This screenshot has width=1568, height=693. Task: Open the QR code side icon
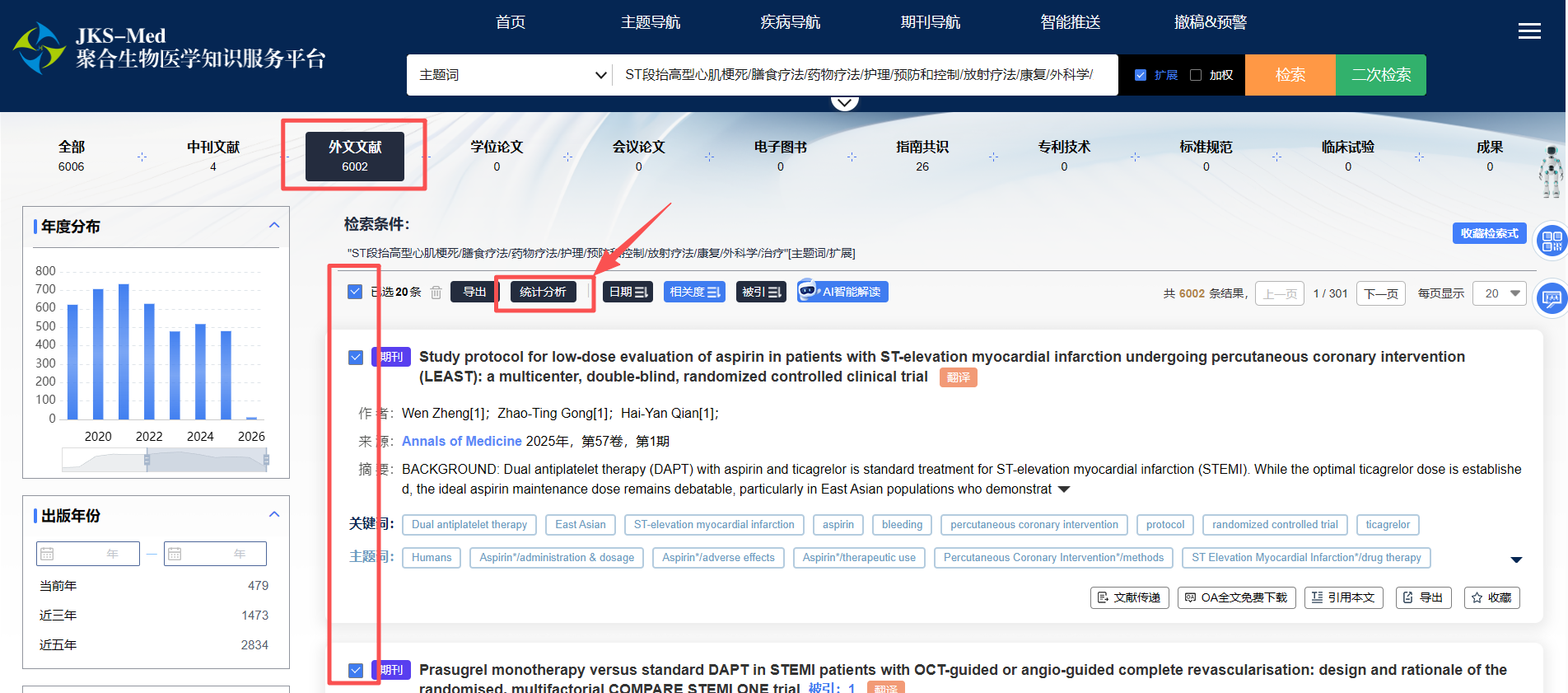(x=1552, y=241)
